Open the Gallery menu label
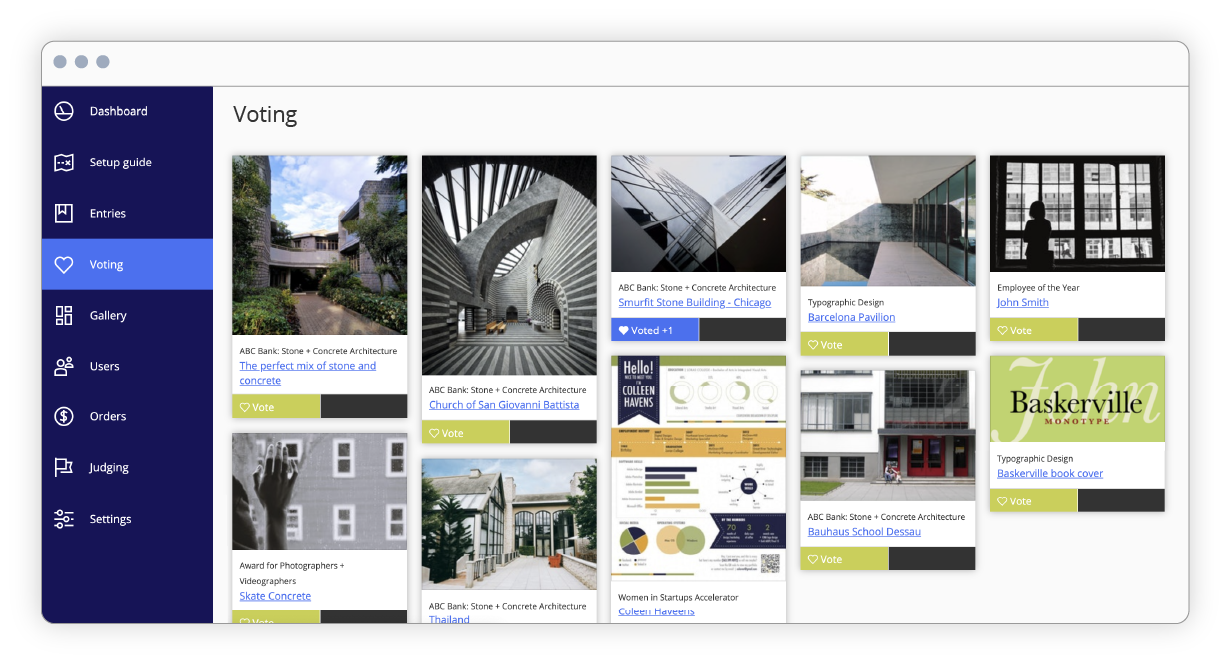The width and height of the screenshot is (1230, 665). click(x=108, y=315)
